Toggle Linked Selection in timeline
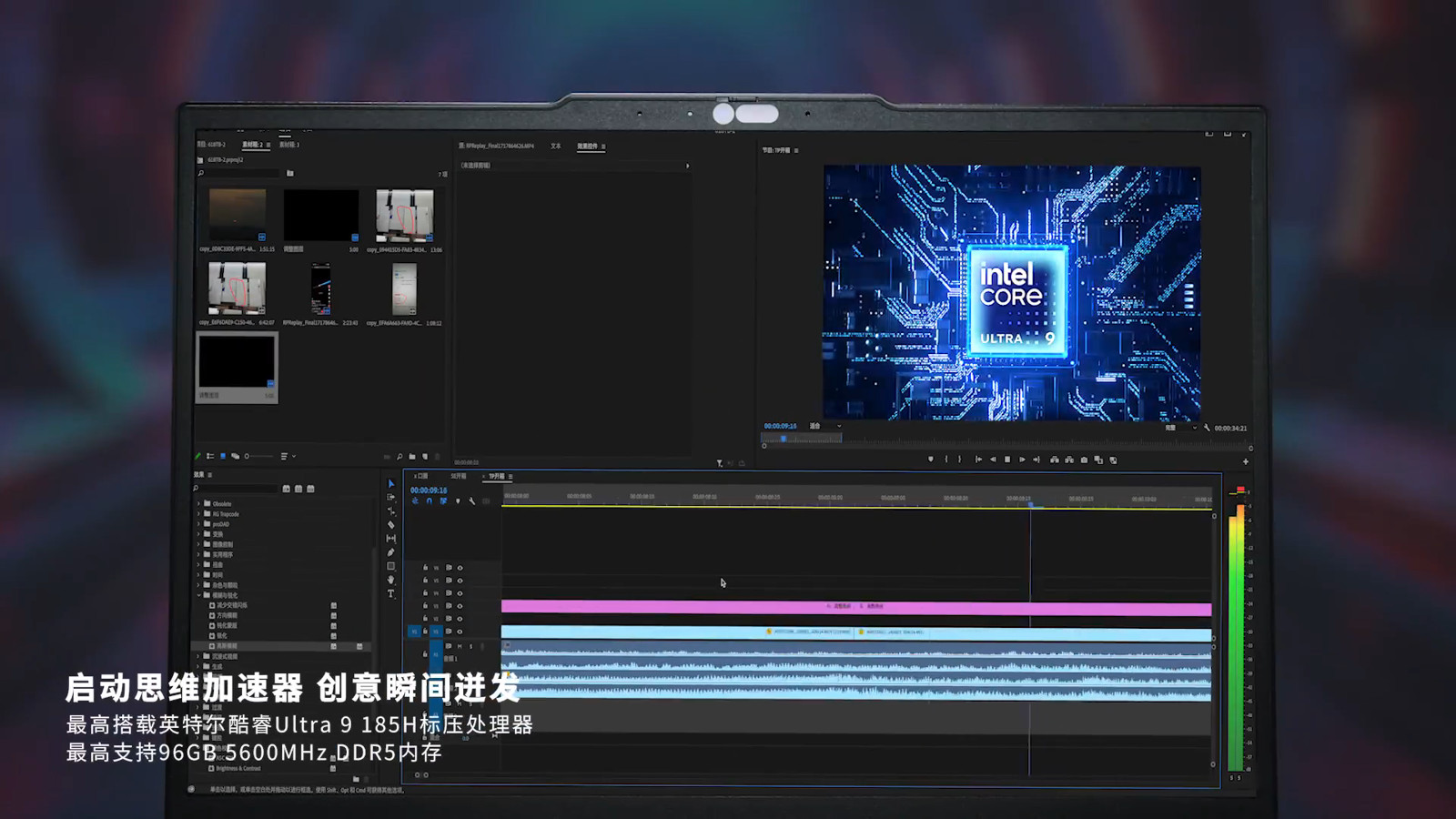The height and width of the screenshot is (819, 1456). pos(443,500)
